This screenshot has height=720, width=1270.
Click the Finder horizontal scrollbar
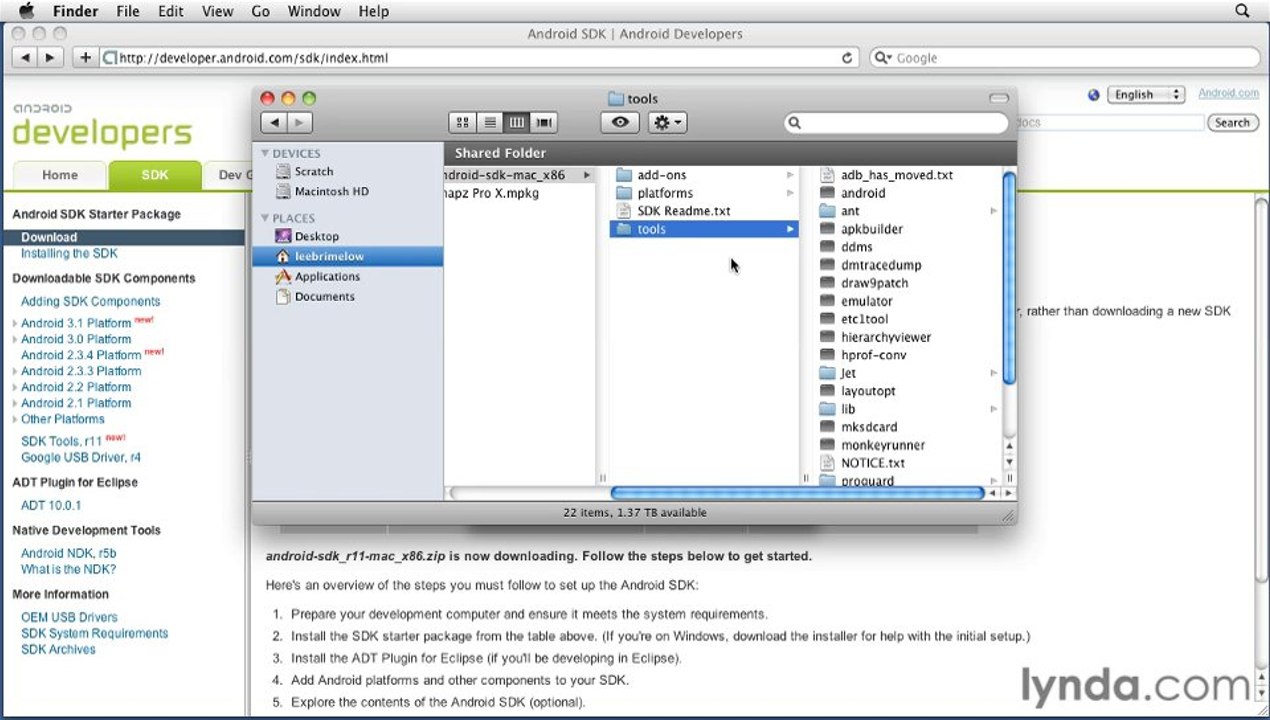coord(797,493)
